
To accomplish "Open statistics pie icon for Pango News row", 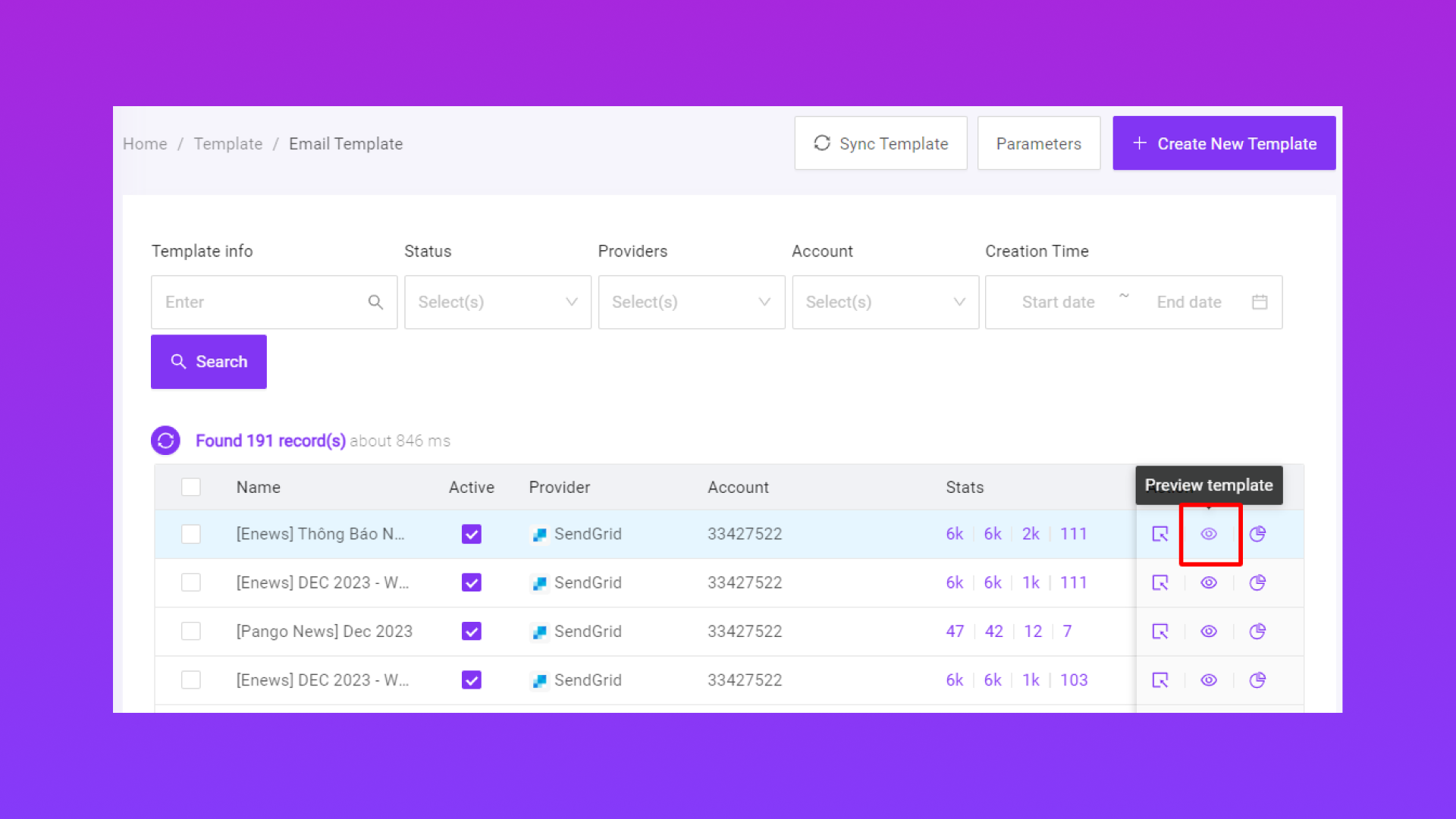I will pos(1257,631).
